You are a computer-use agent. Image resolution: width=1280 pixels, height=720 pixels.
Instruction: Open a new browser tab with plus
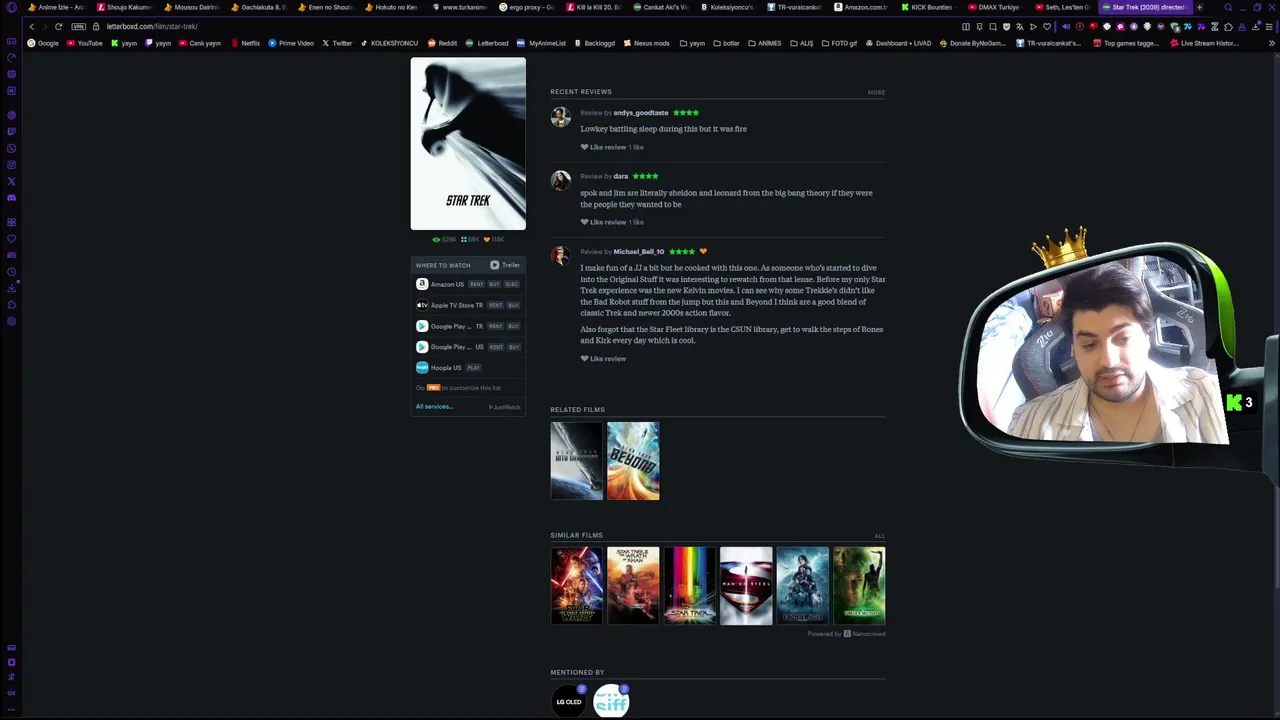coord(1199,7)
